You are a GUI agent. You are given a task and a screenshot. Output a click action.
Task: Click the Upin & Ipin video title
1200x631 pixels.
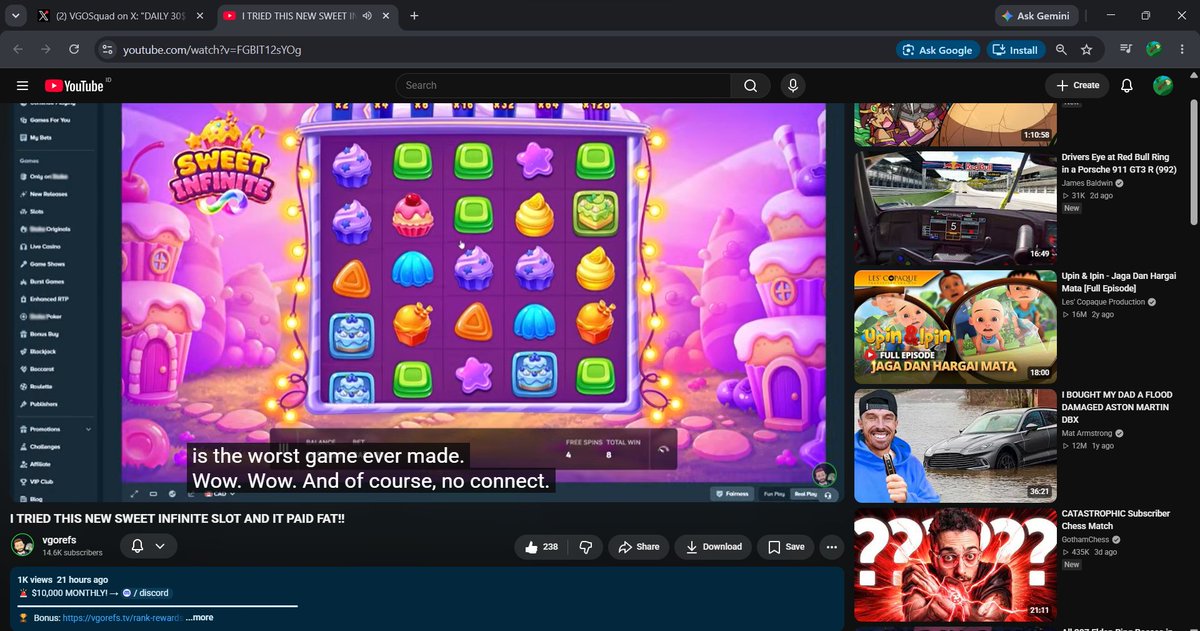tap(1120, 283)
